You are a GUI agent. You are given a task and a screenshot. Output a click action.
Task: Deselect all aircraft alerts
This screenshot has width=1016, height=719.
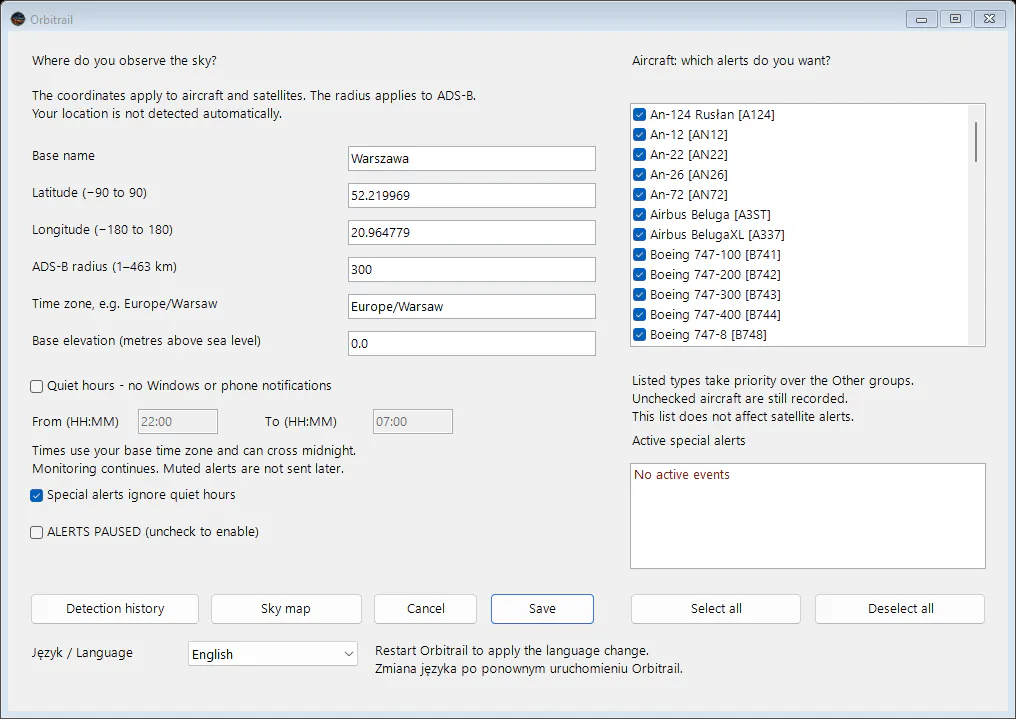(x=900, y=609)
